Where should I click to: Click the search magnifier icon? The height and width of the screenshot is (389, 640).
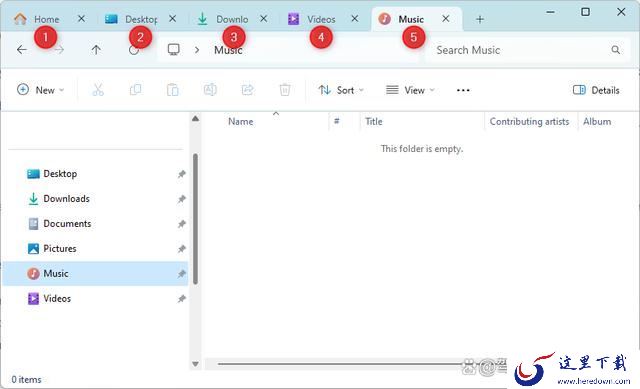click(616, 50)
